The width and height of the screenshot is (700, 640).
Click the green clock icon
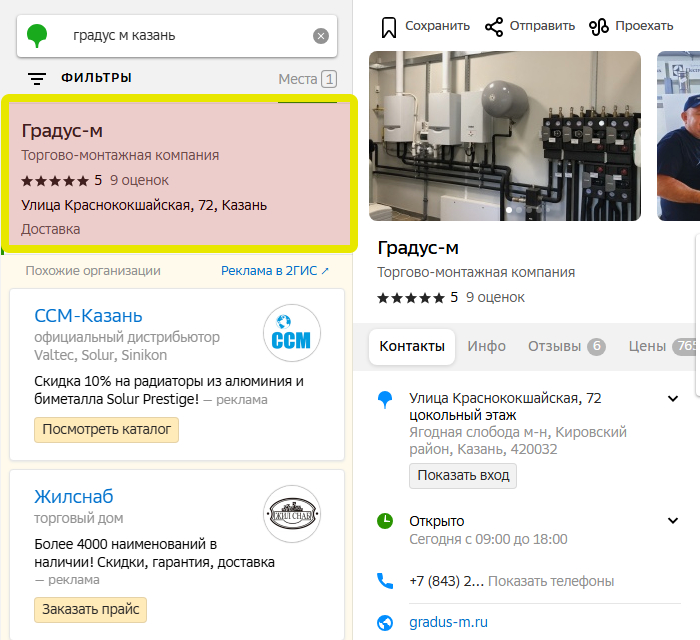385,521
